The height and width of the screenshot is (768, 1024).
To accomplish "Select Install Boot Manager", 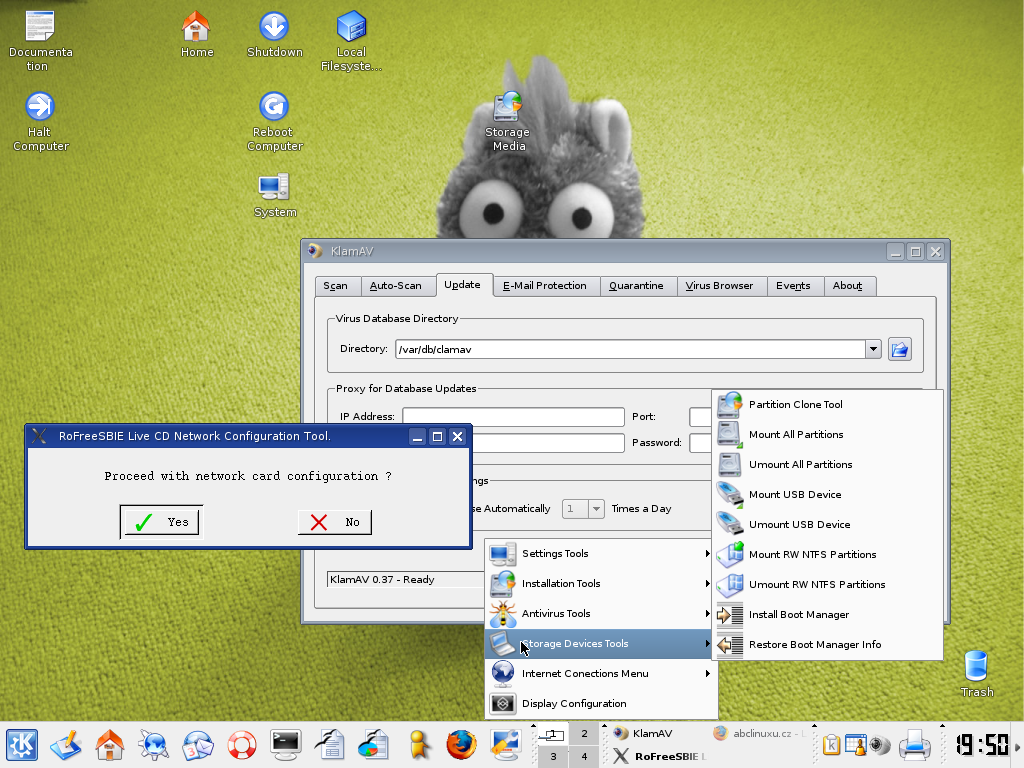I will pyautogui.click(x=827, y=615).
